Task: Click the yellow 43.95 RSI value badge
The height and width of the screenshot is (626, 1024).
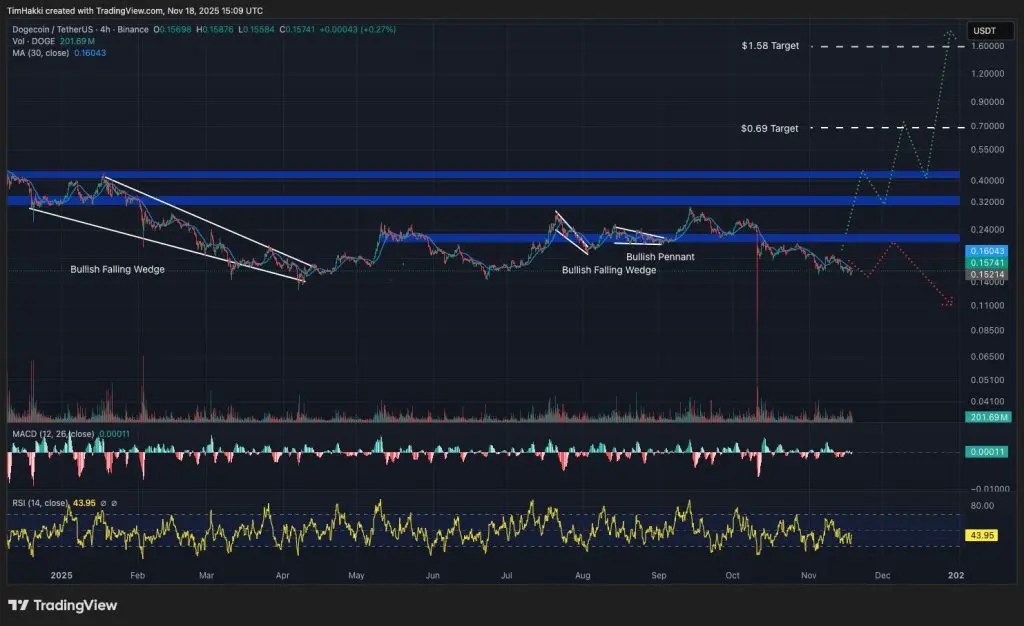Action: (x=984, y=534)
